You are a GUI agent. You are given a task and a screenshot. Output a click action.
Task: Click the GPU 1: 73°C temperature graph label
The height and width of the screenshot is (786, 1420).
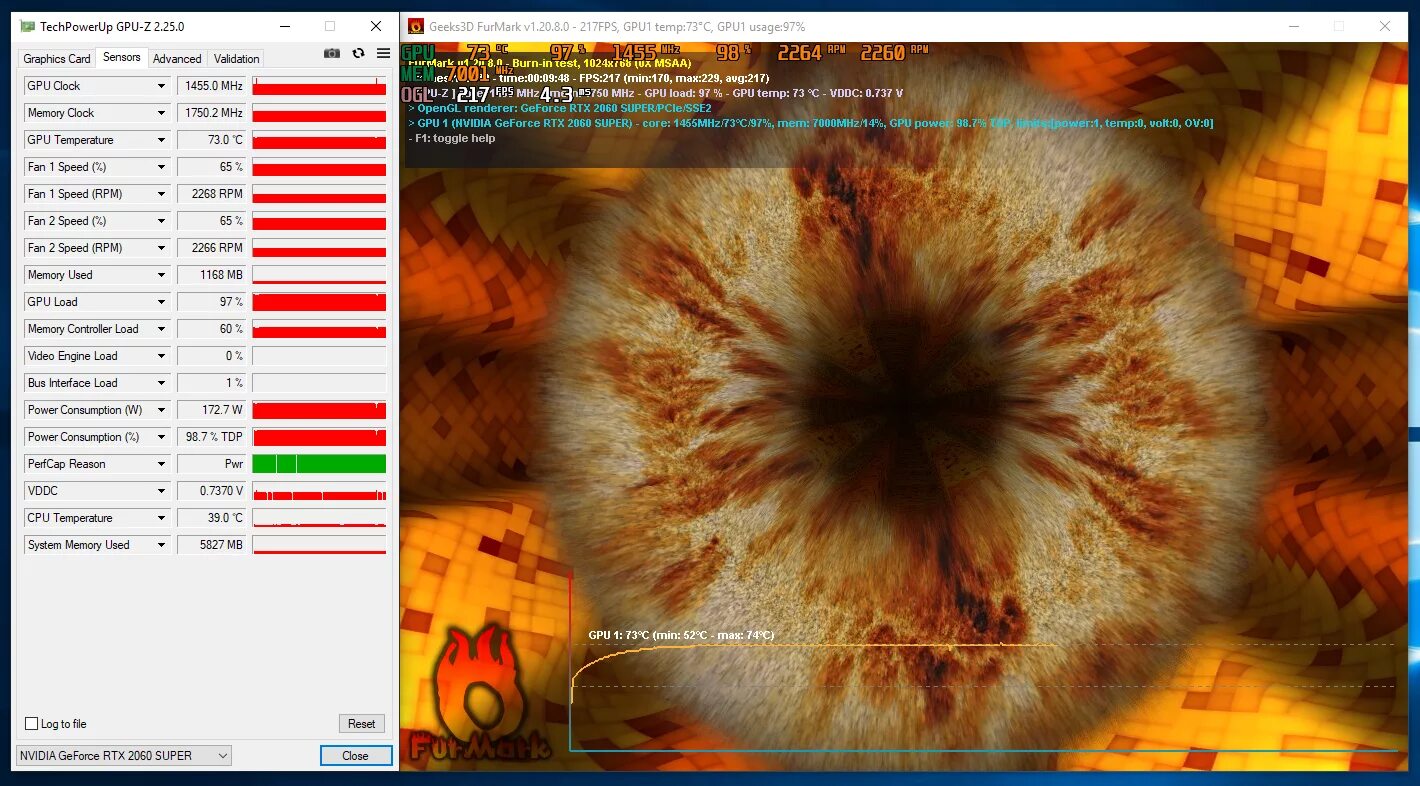click(x=681, y=635)
